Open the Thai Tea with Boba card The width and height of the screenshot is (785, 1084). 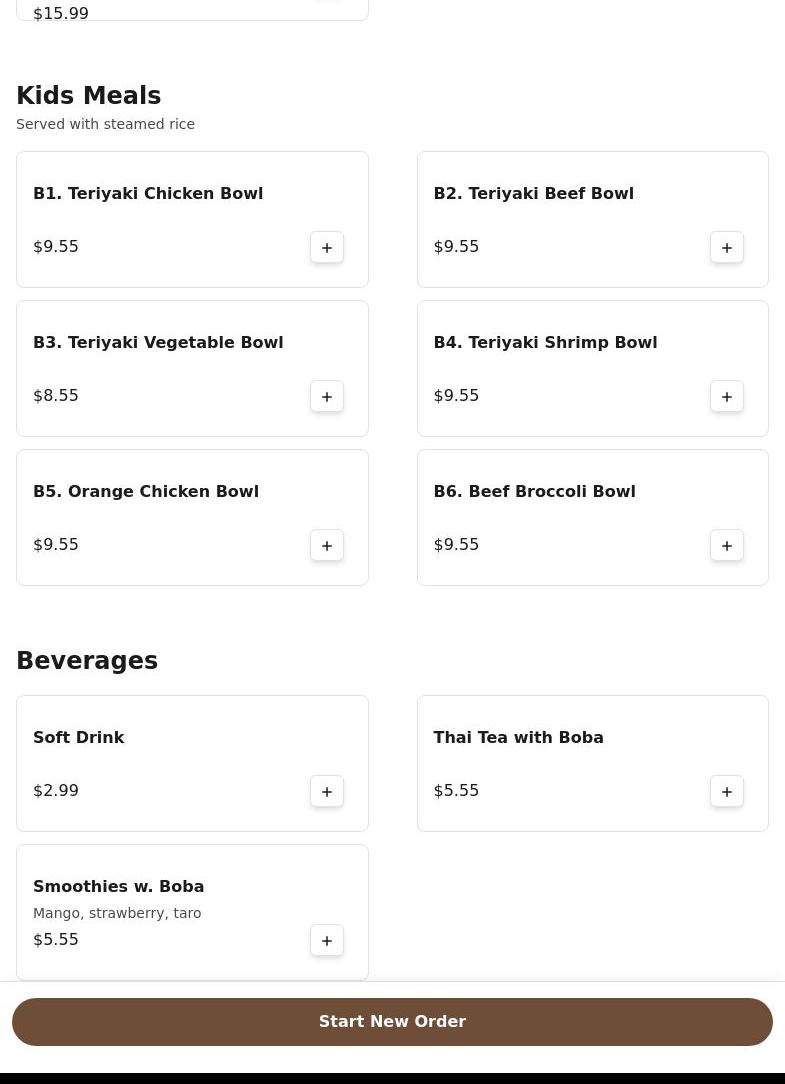(593, 763)
